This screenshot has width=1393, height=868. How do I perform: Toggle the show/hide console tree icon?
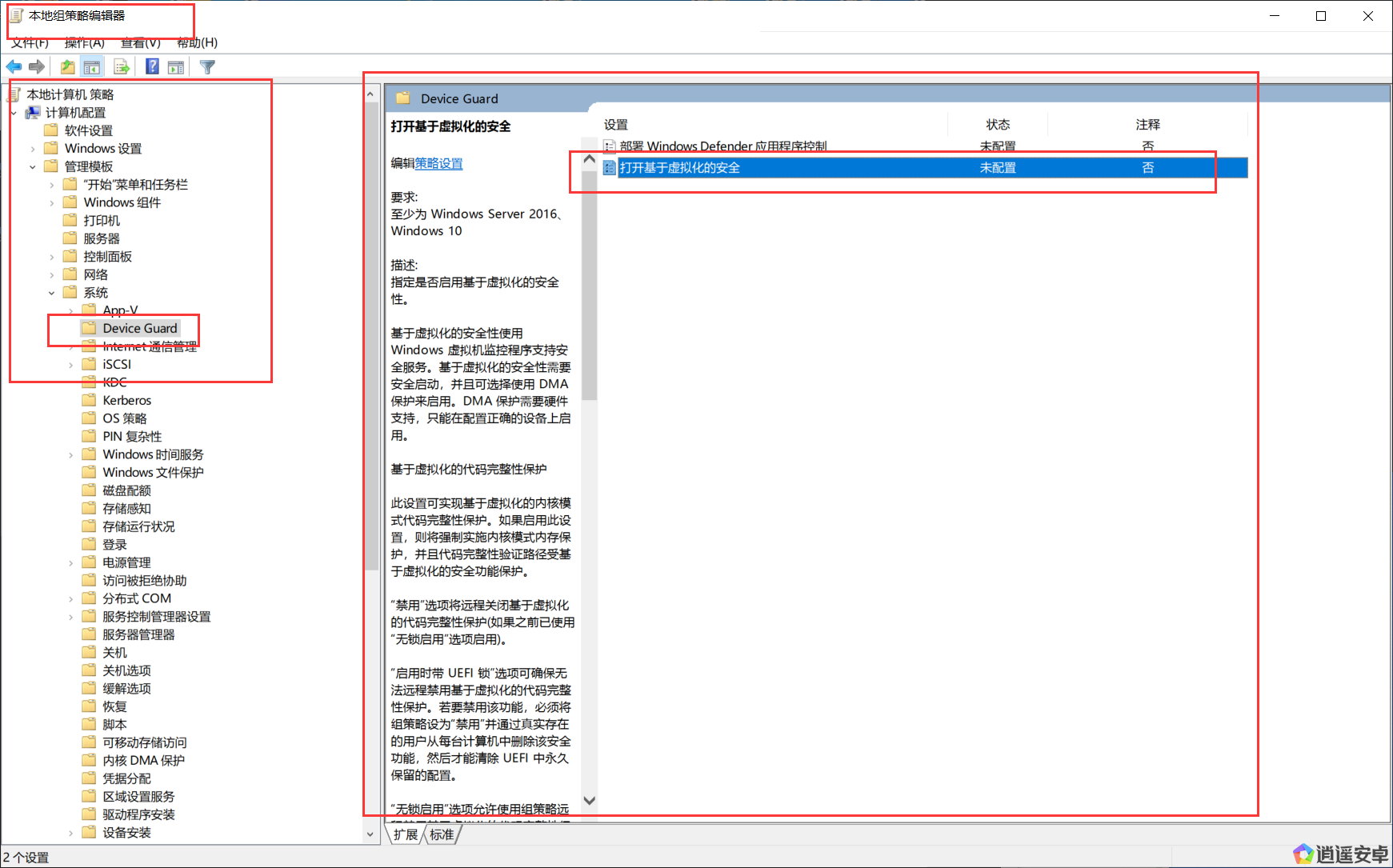(x=92, y=67)
